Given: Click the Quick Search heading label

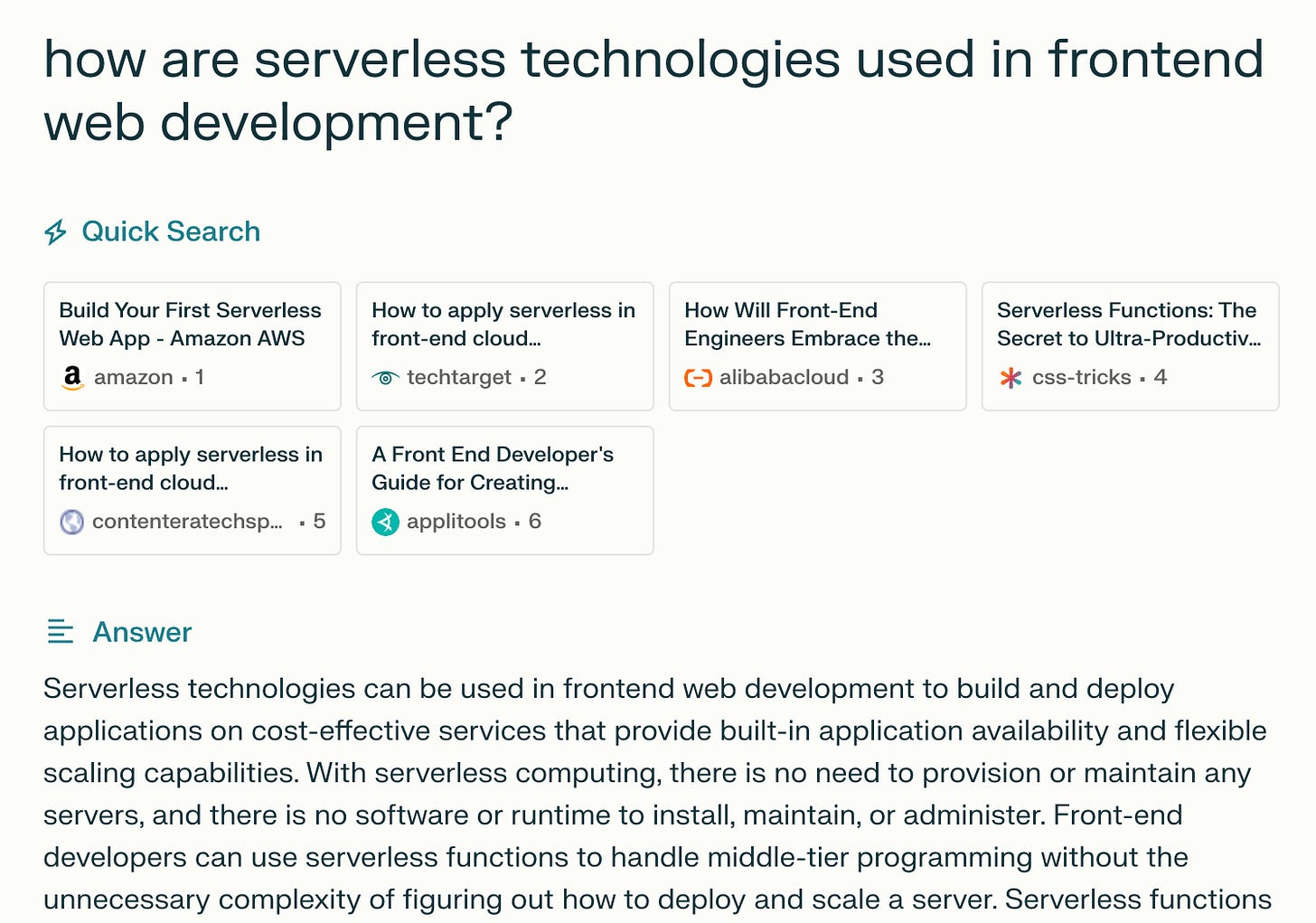Looking at the screenshot, I should (x=171, y=231).
